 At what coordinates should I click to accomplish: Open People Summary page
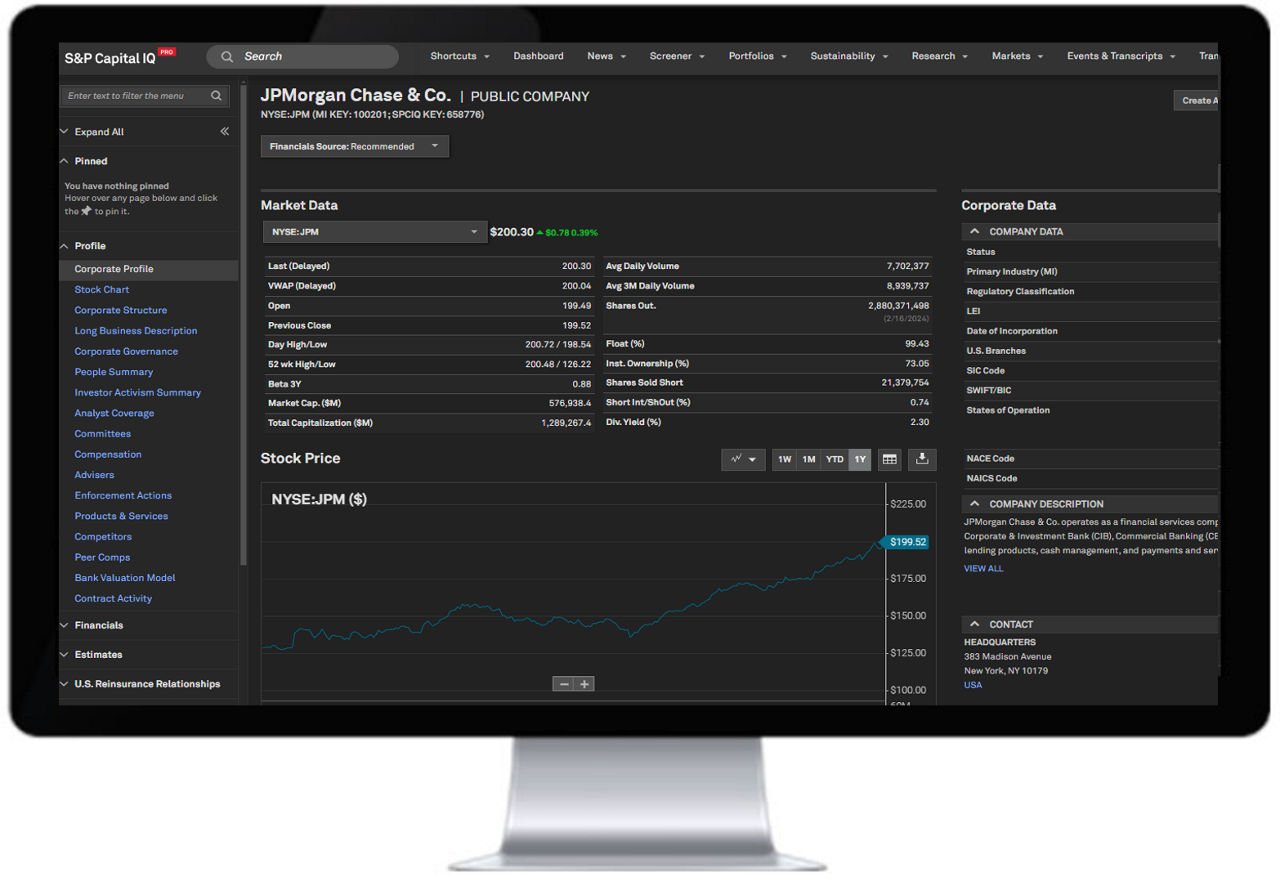[114, 372]
